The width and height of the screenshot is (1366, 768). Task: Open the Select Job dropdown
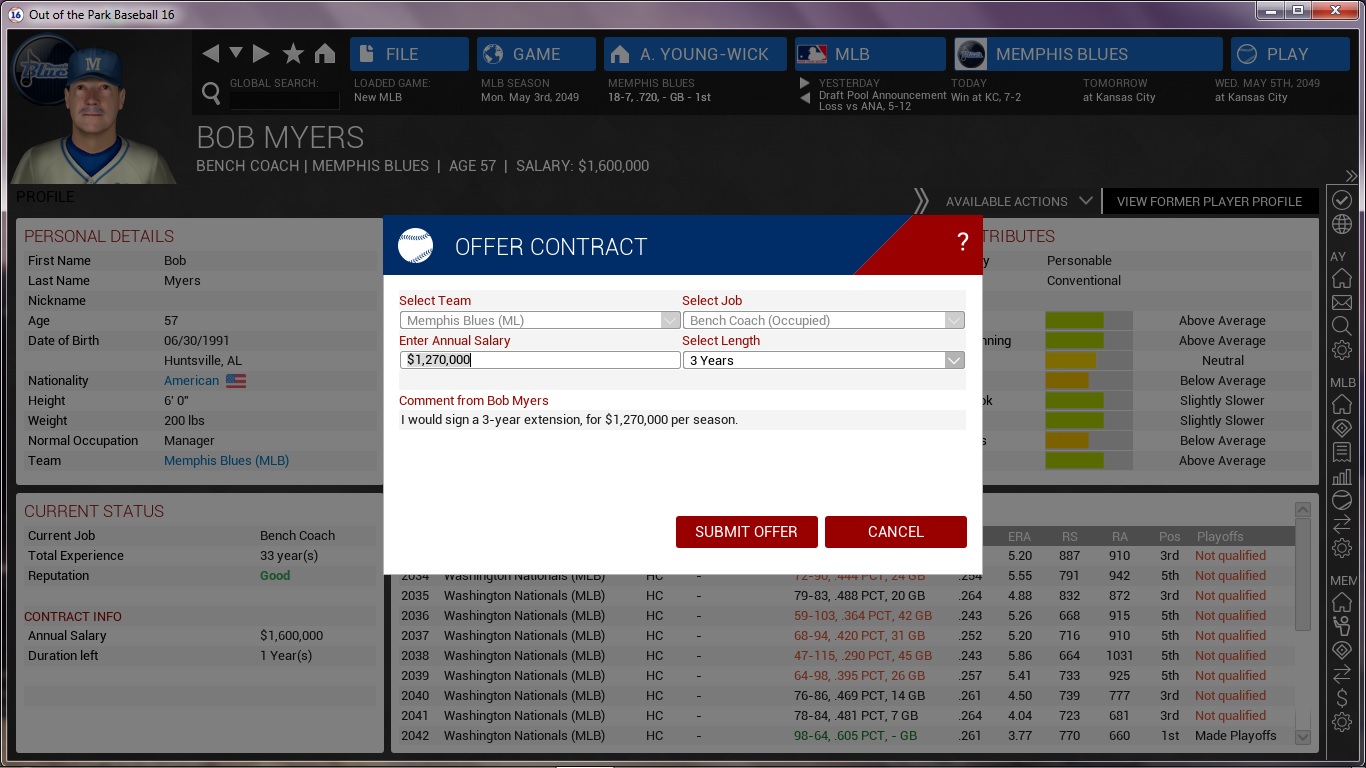pyautogui.click(x=824, y=320)
